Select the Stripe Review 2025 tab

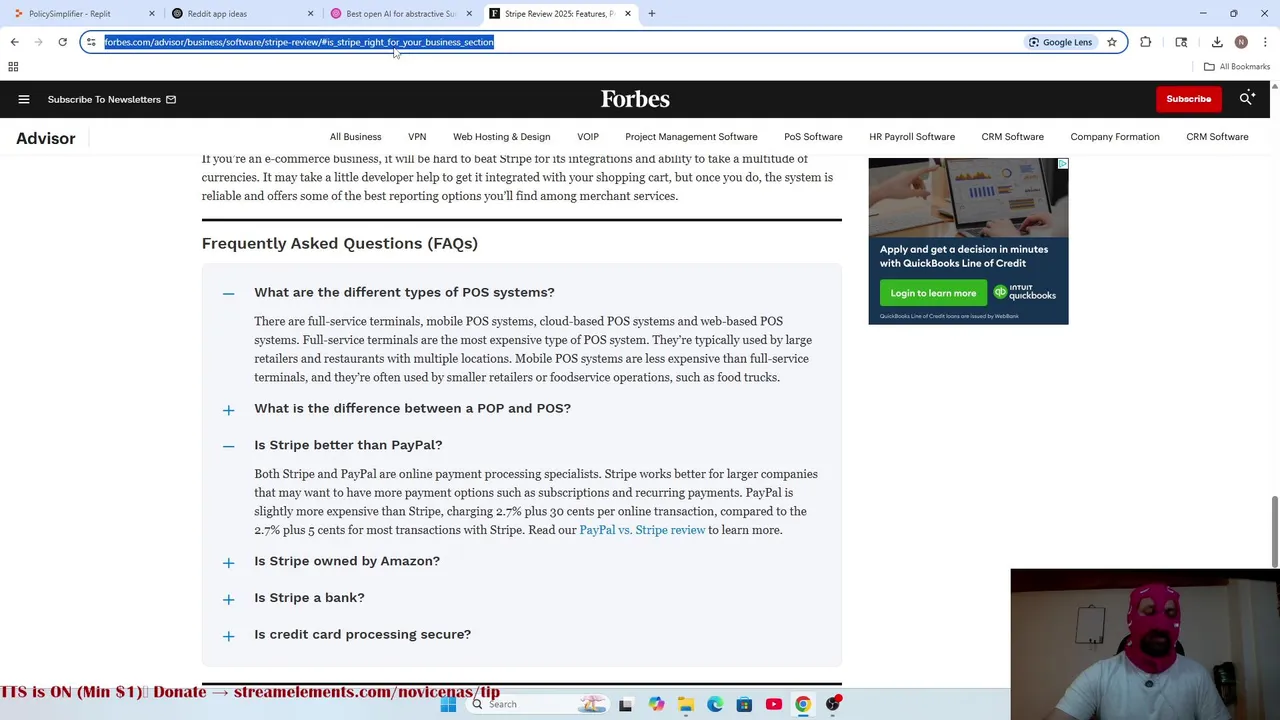(x=558, y=14)
